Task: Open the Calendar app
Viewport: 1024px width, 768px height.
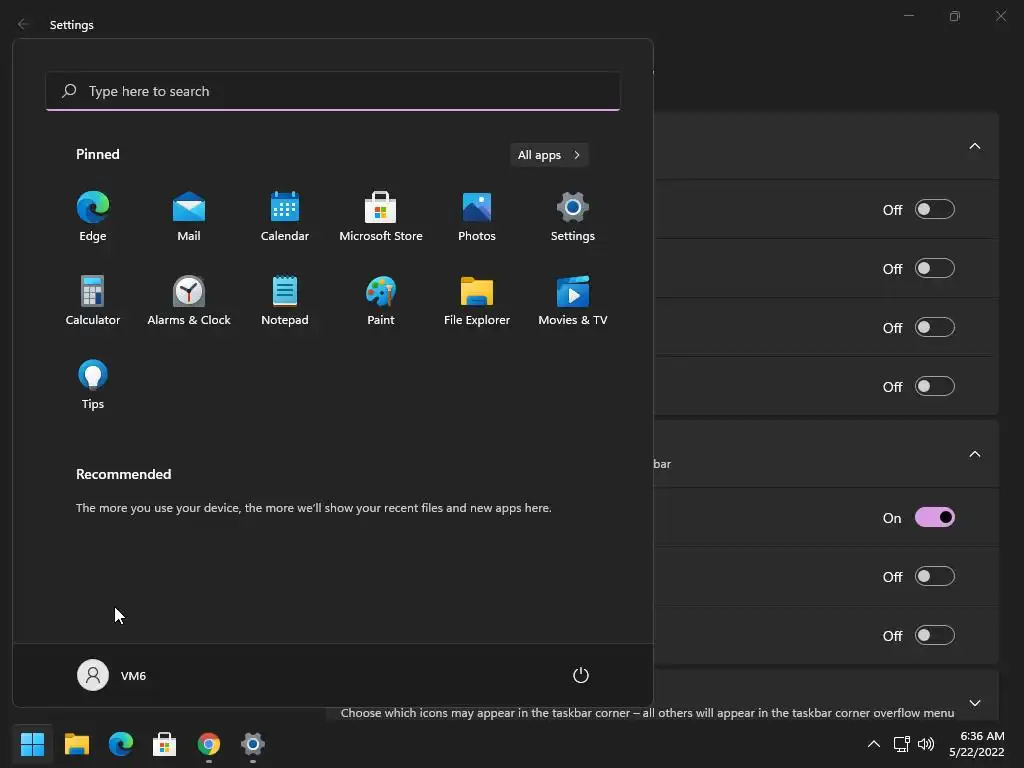Action: click(285, 217)
